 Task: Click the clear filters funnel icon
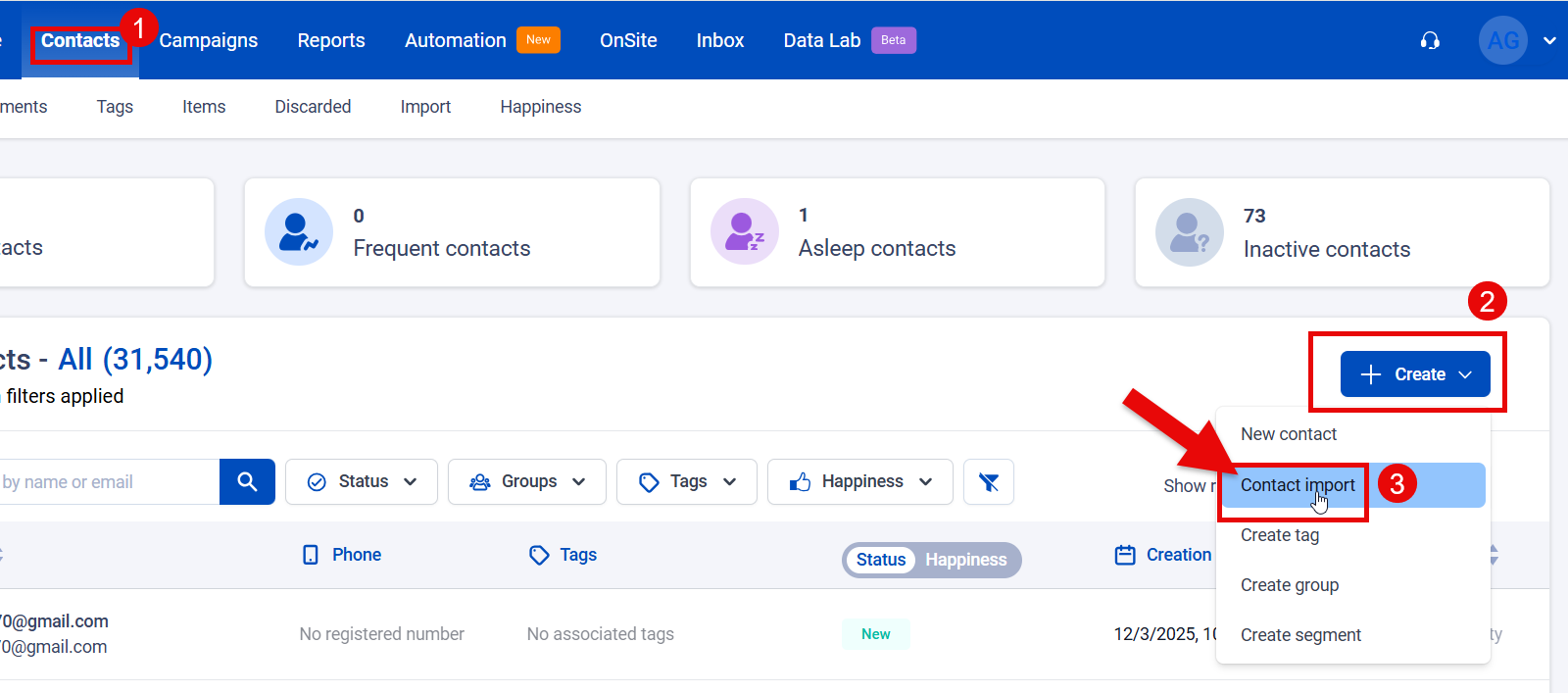click(x=988, y=481)
